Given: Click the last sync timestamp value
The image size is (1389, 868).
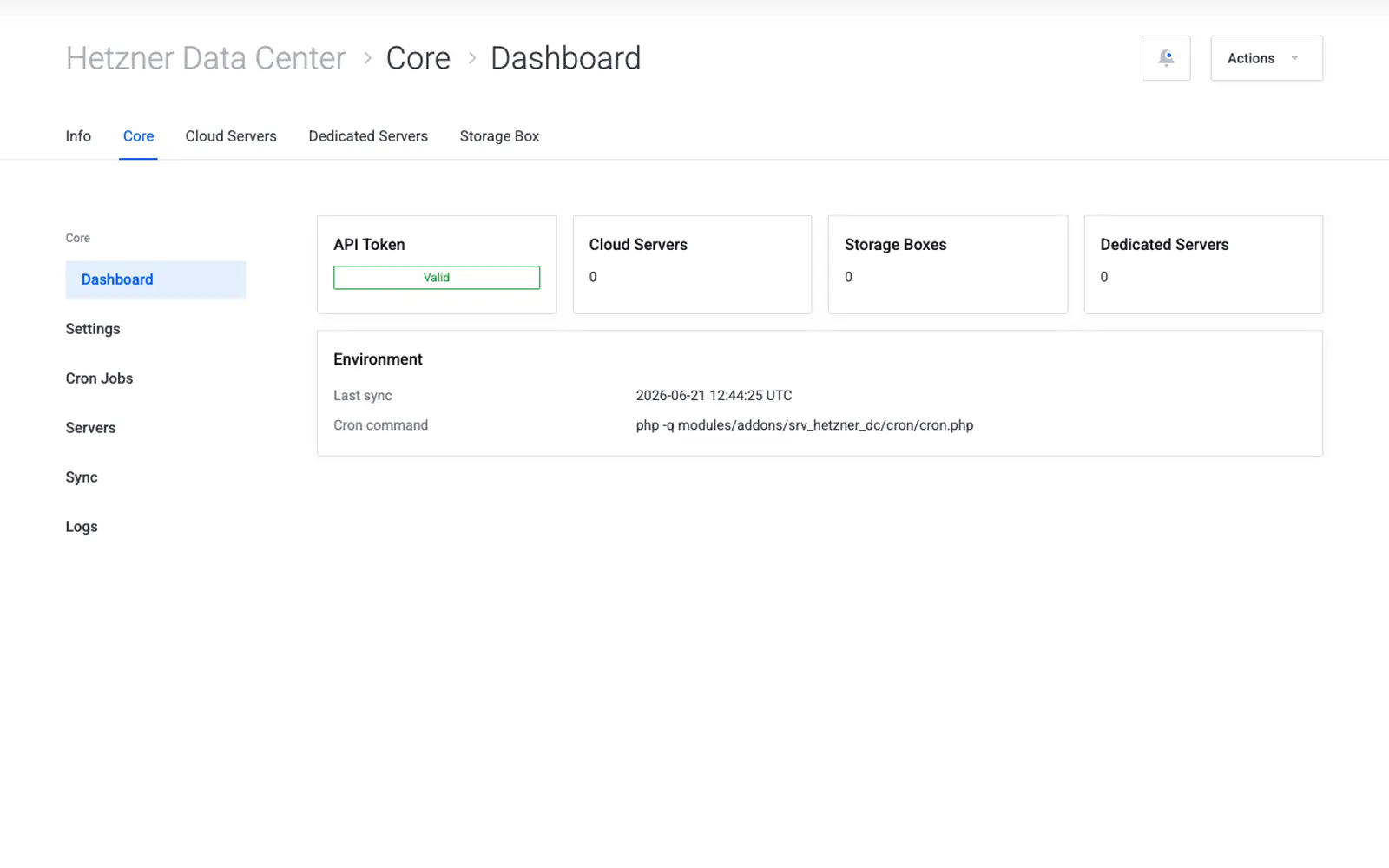Looking at the screenshot, I should tap(714, 396).
